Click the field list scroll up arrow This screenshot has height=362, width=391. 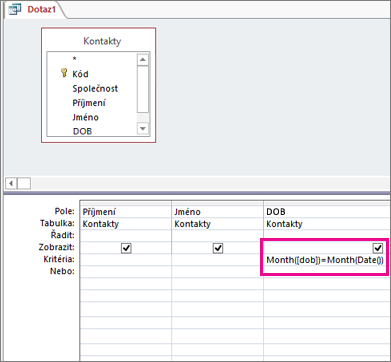(x=143, y=60)
